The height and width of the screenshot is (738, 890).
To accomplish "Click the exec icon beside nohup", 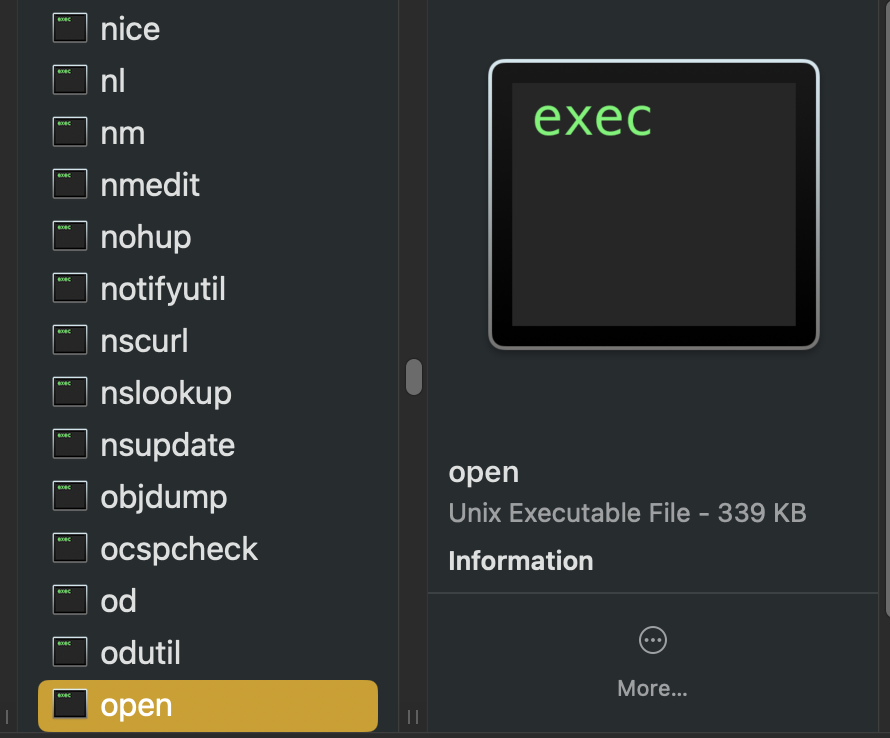I will coord(69,237).
